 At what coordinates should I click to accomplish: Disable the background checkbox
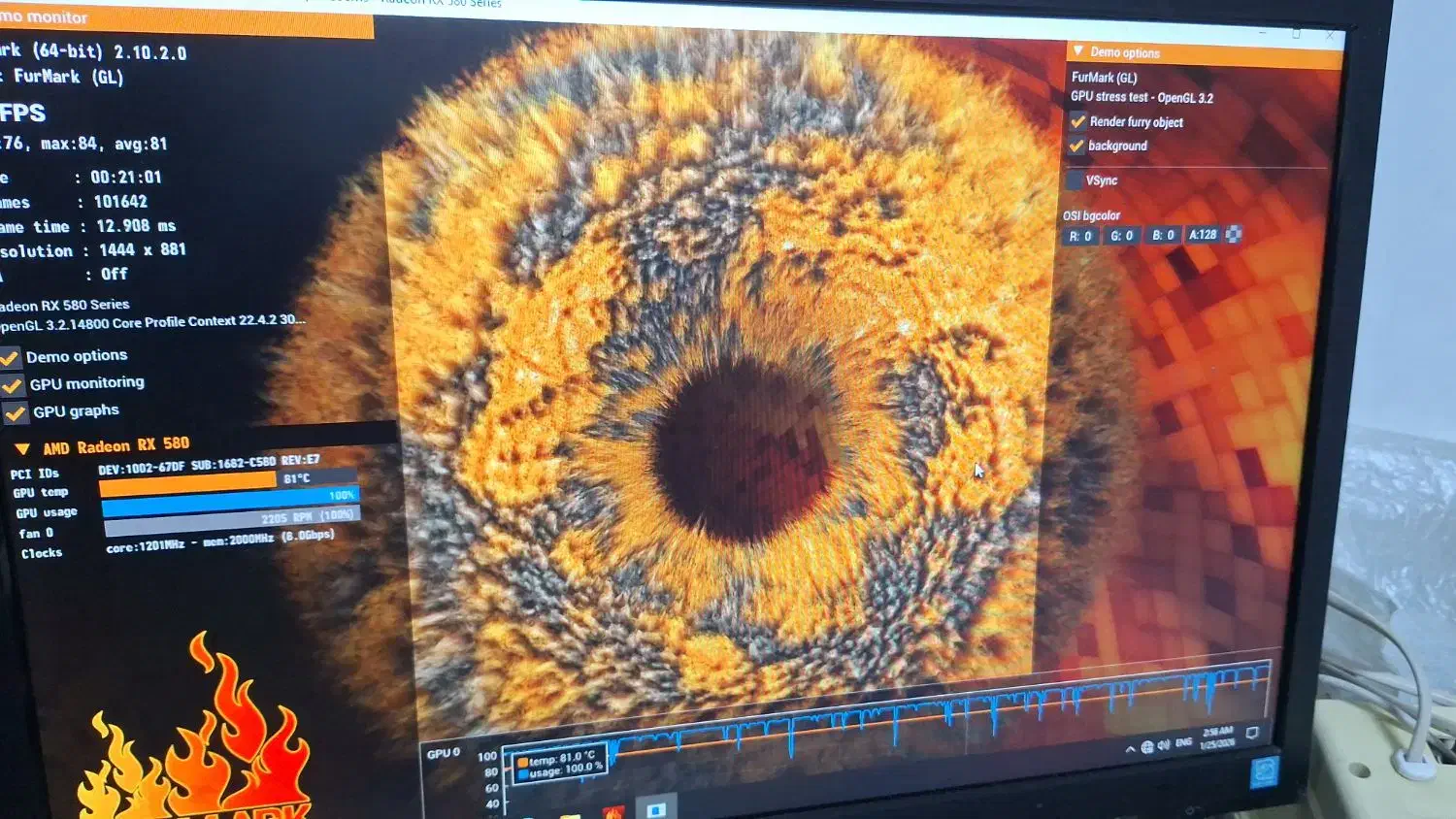[x=1076, y=146]
